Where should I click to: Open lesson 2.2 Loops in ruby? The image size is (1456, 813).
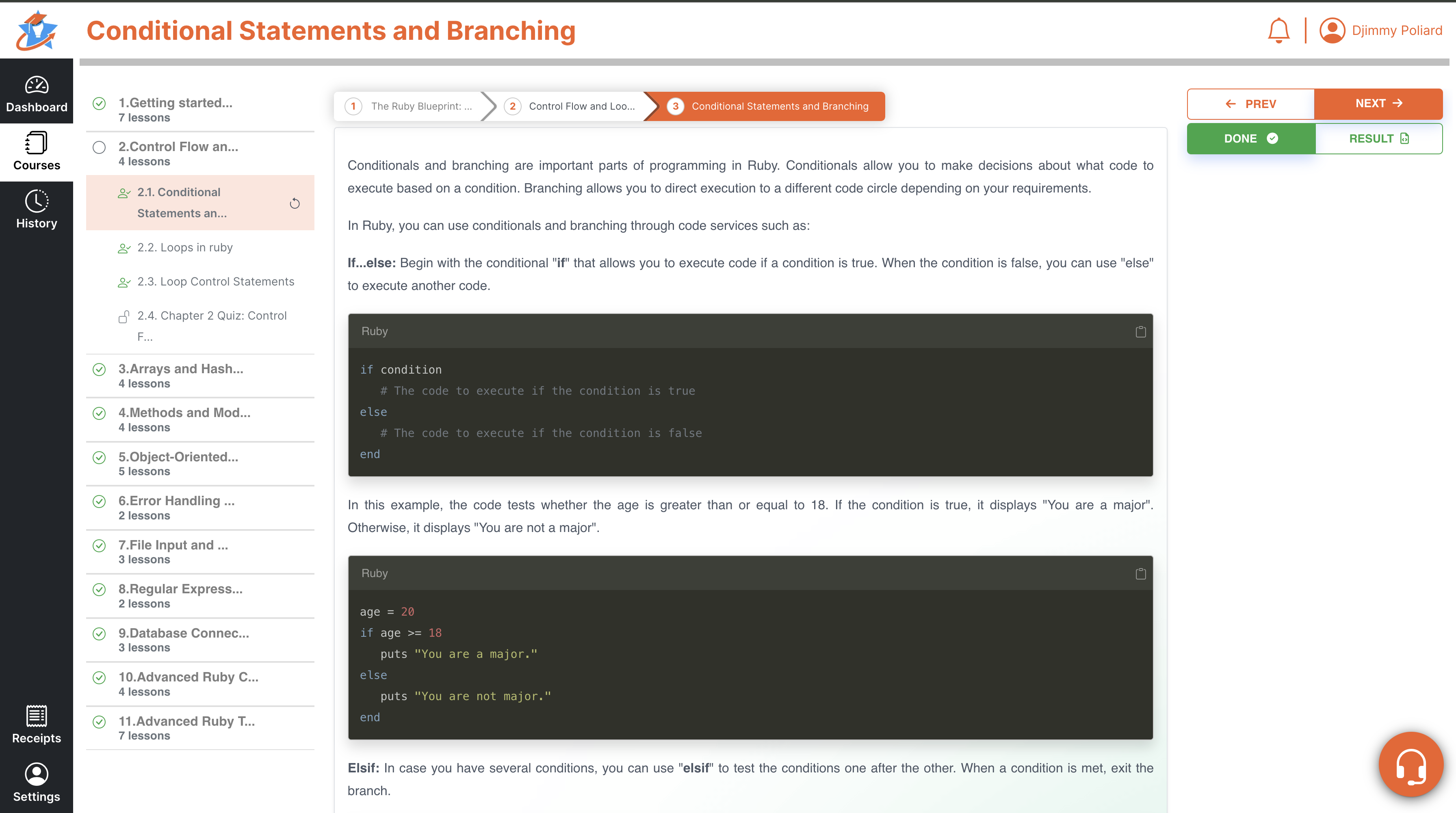[185, 247]
